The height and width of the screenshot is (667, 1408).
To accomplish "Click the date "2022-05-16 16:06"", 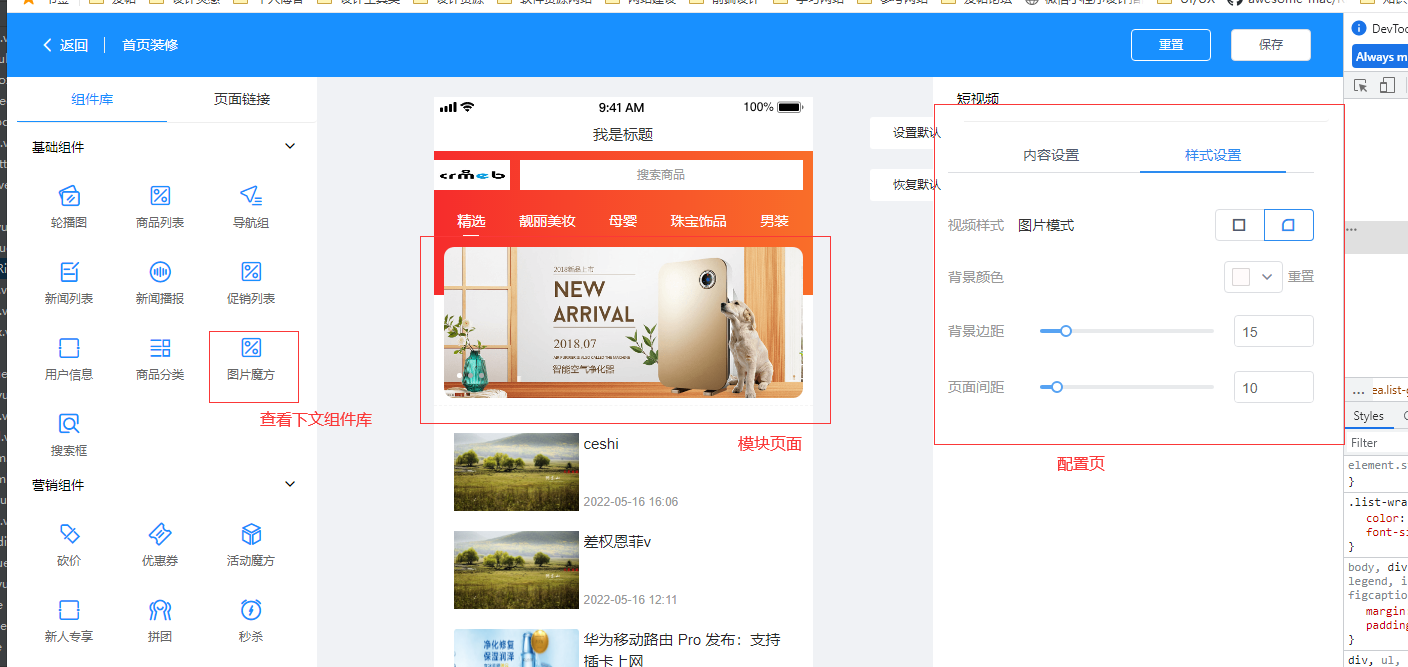I will 630,502.
